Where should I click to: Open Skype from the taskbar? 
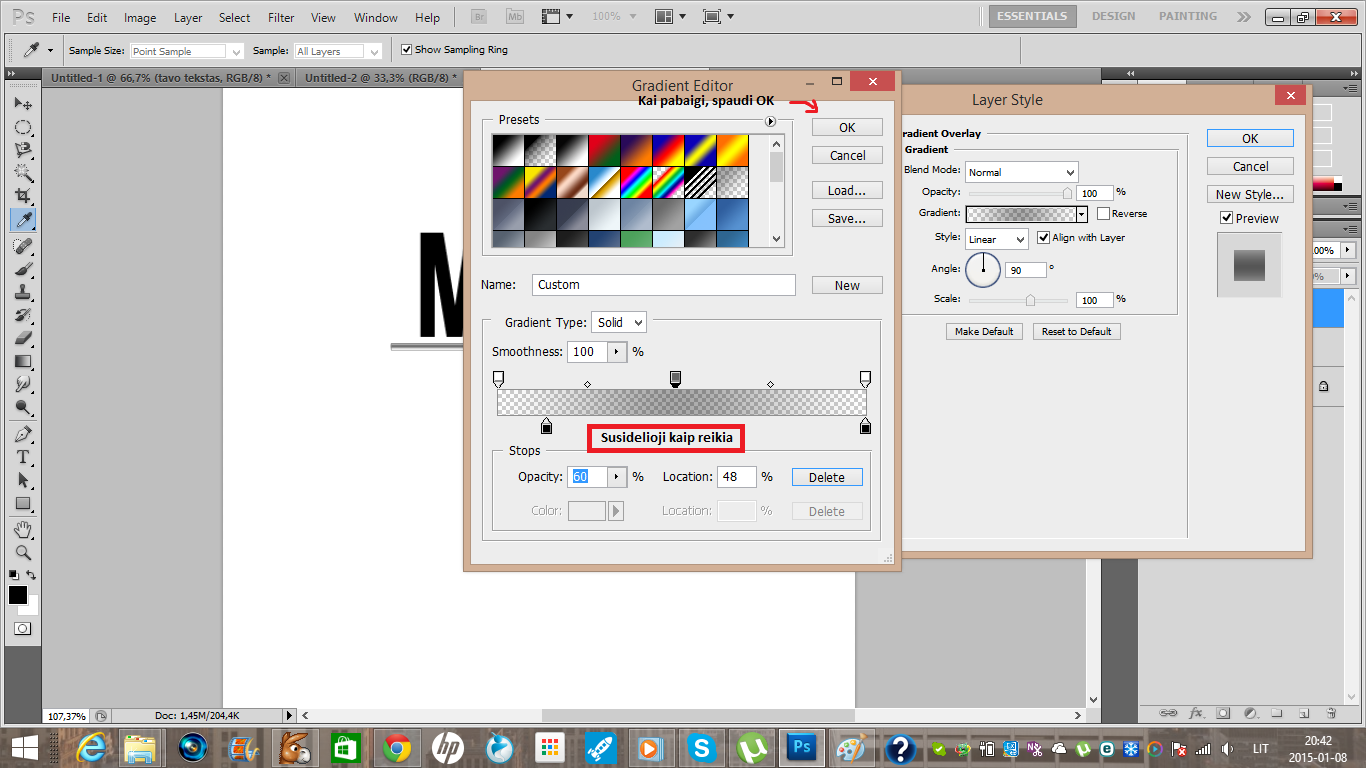pos(702,747)
